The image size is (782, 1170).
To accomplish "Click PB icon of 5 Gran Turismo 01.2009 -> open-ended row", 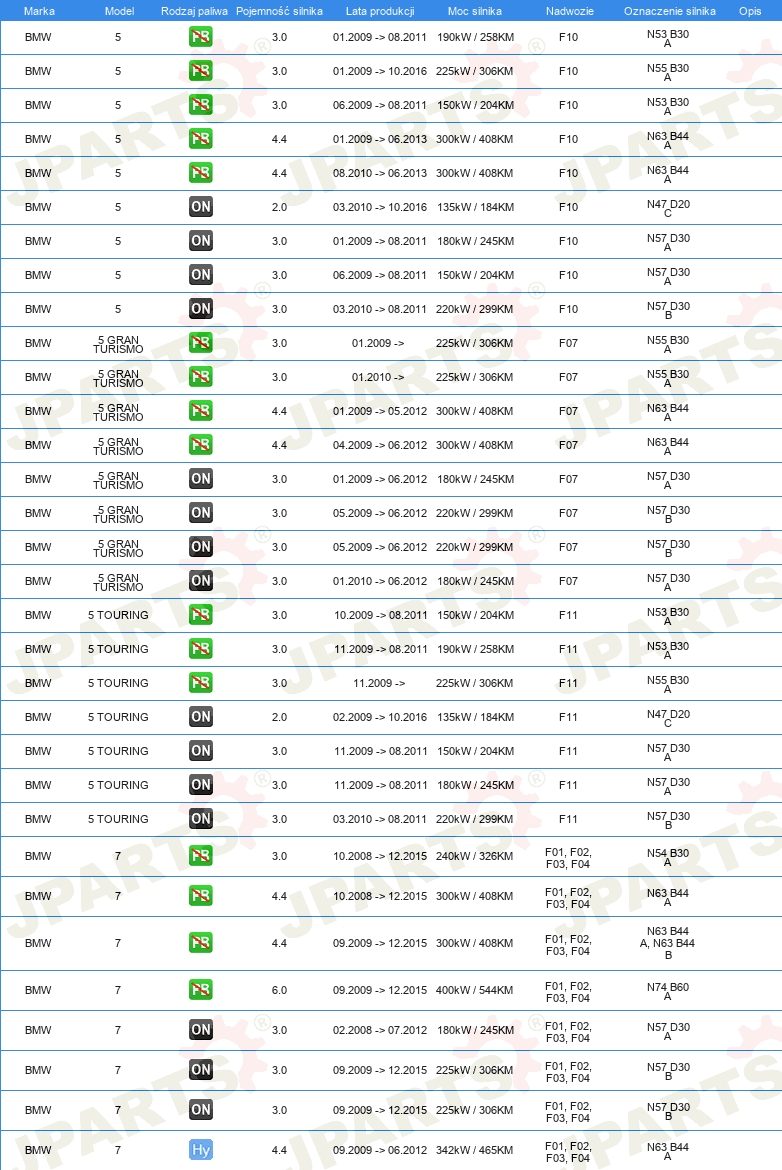I will coord(201,343).
